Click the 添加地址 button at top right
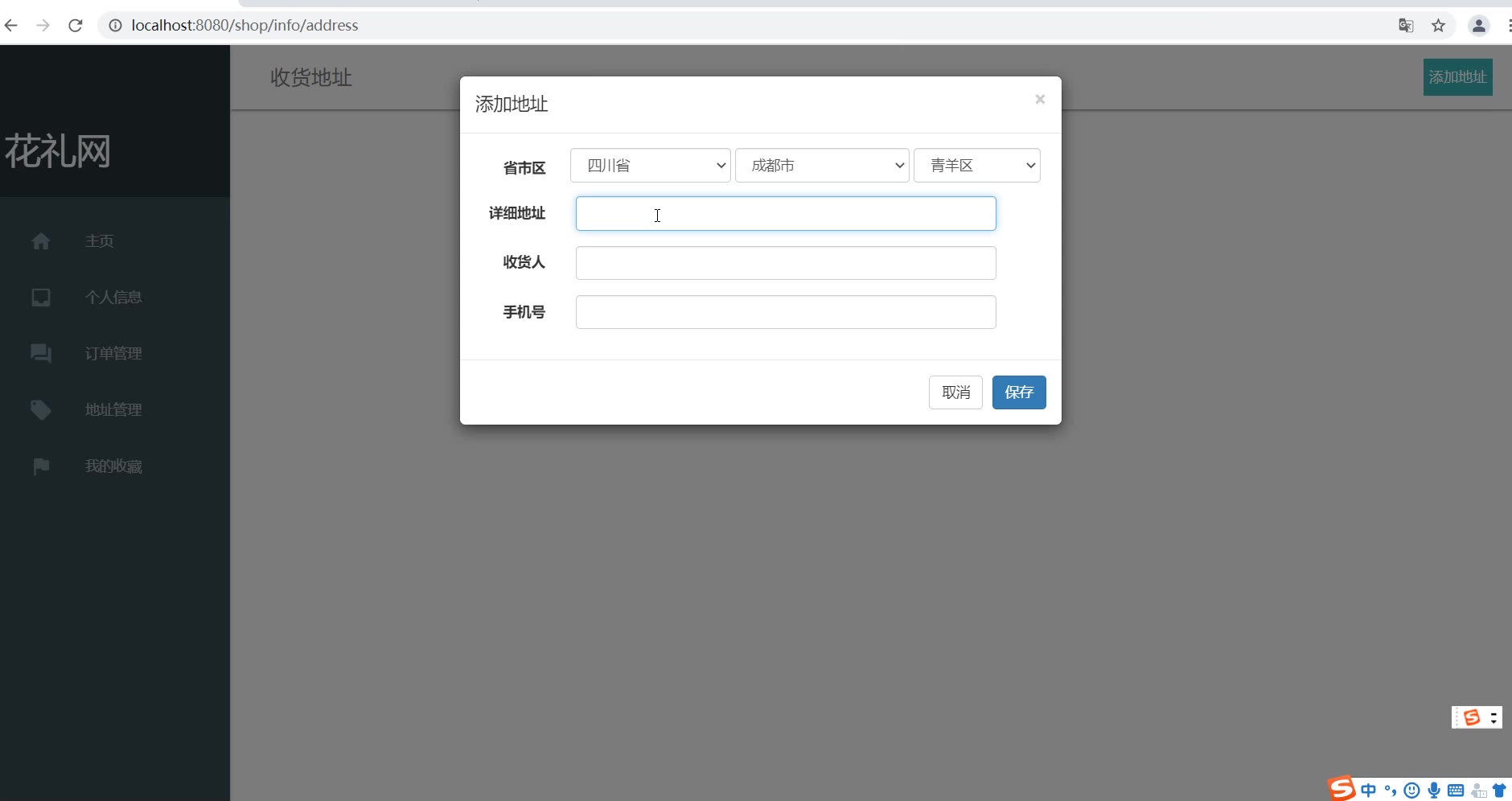The width and height of the screenshot is (1512, 801). tap(1457, 77)
